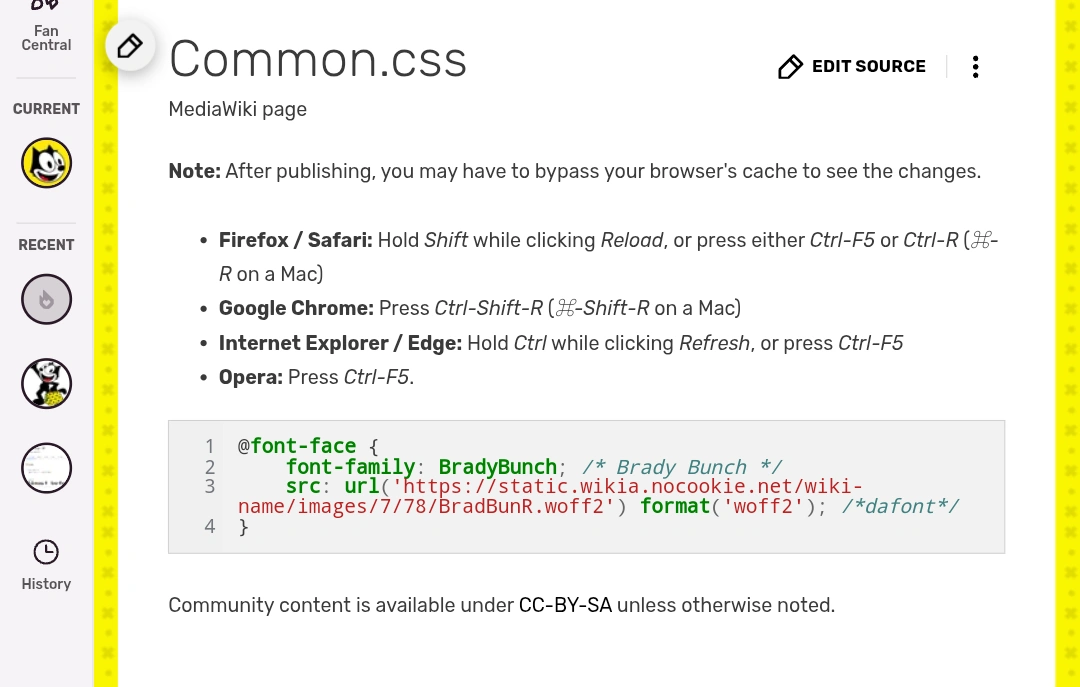
Task: Click the Common.css page title
Action: (318, 59)
